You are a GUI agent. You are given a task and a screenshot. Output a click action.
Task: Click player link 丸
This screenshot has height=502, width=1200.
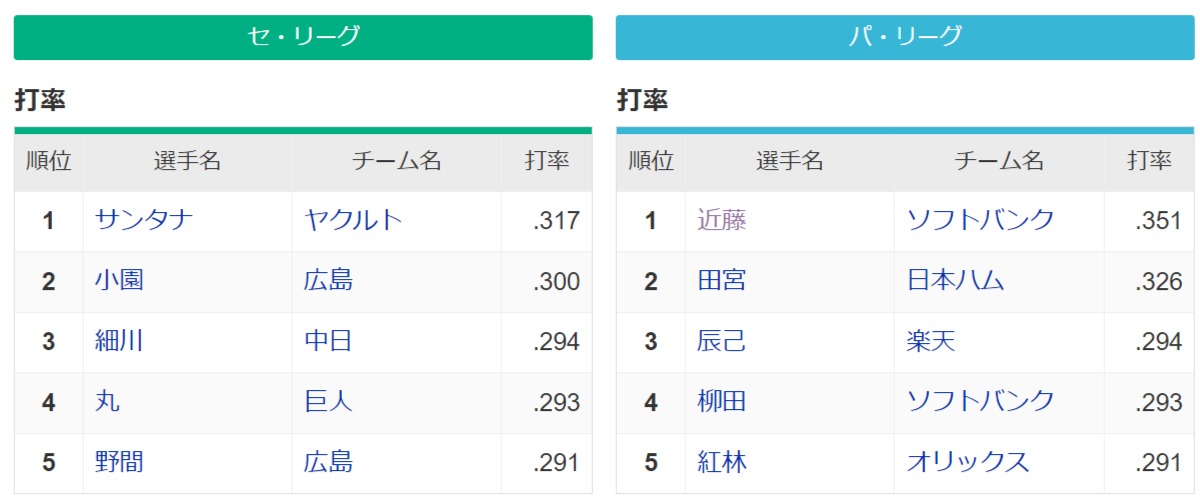(108, 402)
